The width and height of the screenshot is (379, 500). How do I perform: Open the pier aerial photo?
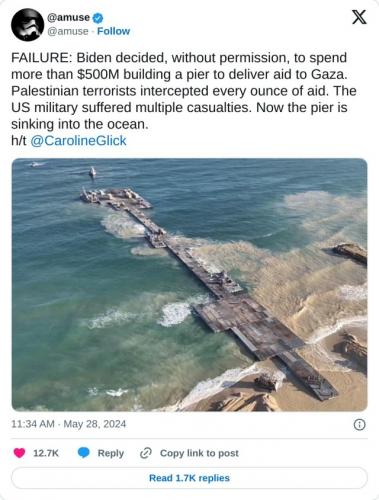189,285
